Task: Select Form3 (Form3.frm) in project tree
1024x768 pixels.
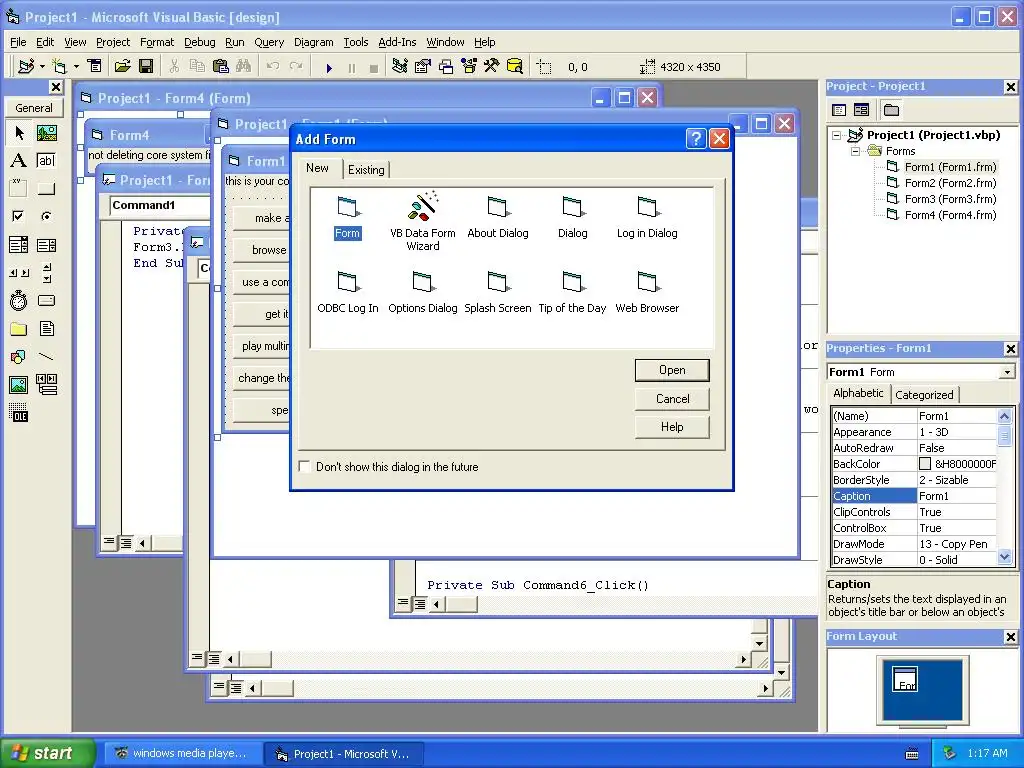Action: 950,199
